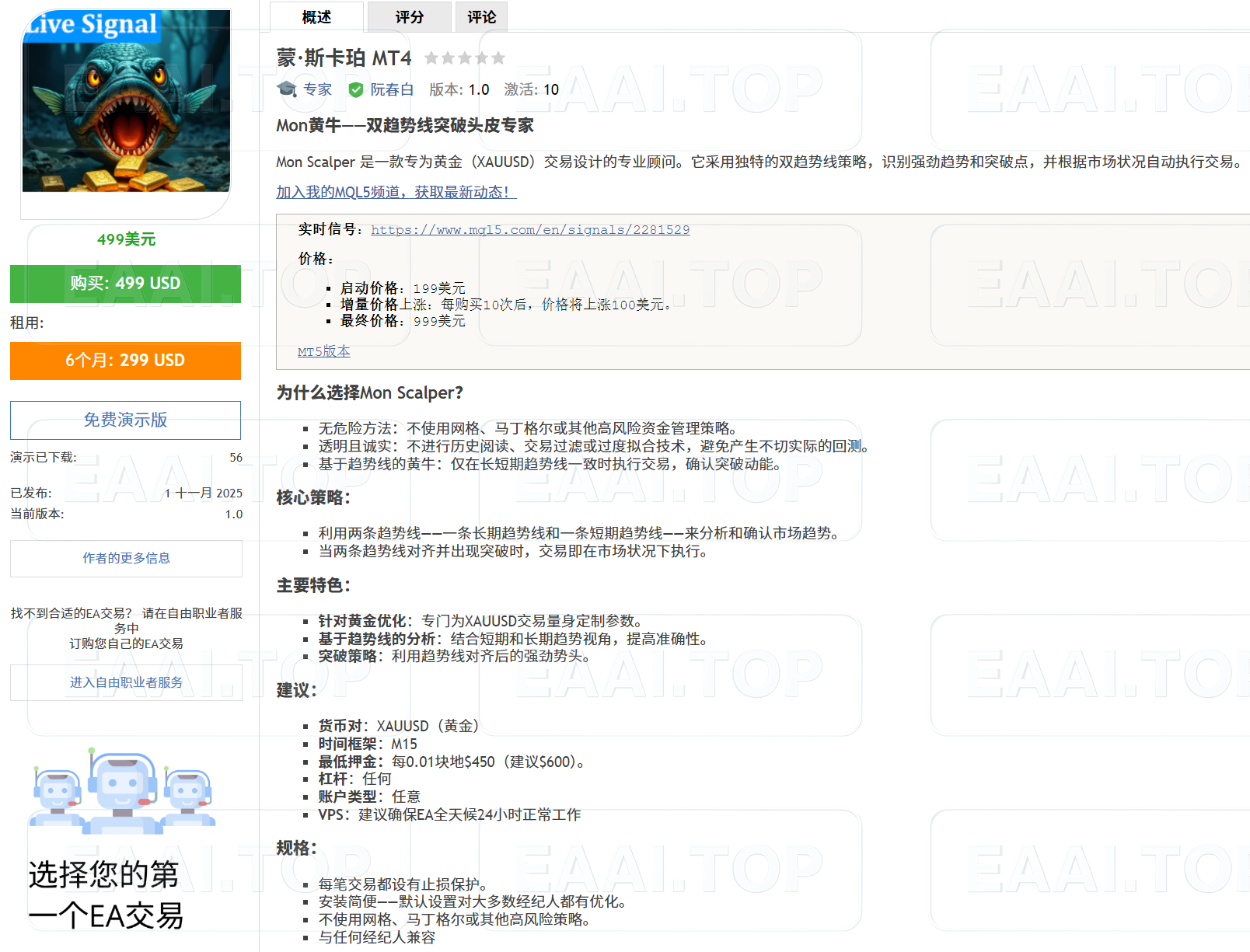Viewport: 1250px width, 952px height.
Task: Click the orange 6个月: 299 USD rental button
Action: pyautogui.click(x=124, y=361)
